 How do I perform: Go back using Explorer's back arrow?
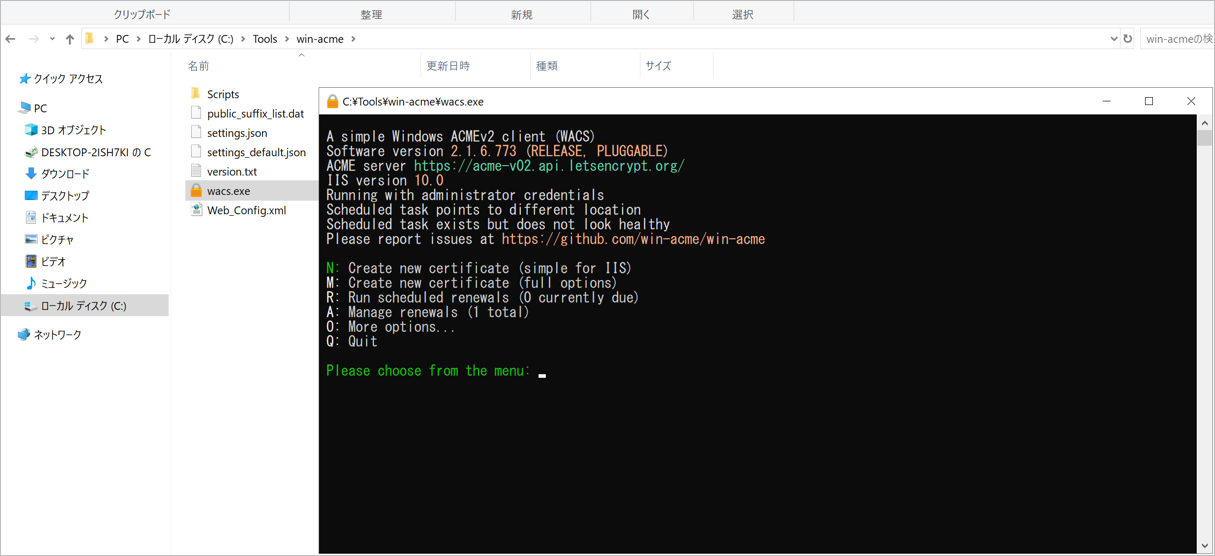(11, 39)
